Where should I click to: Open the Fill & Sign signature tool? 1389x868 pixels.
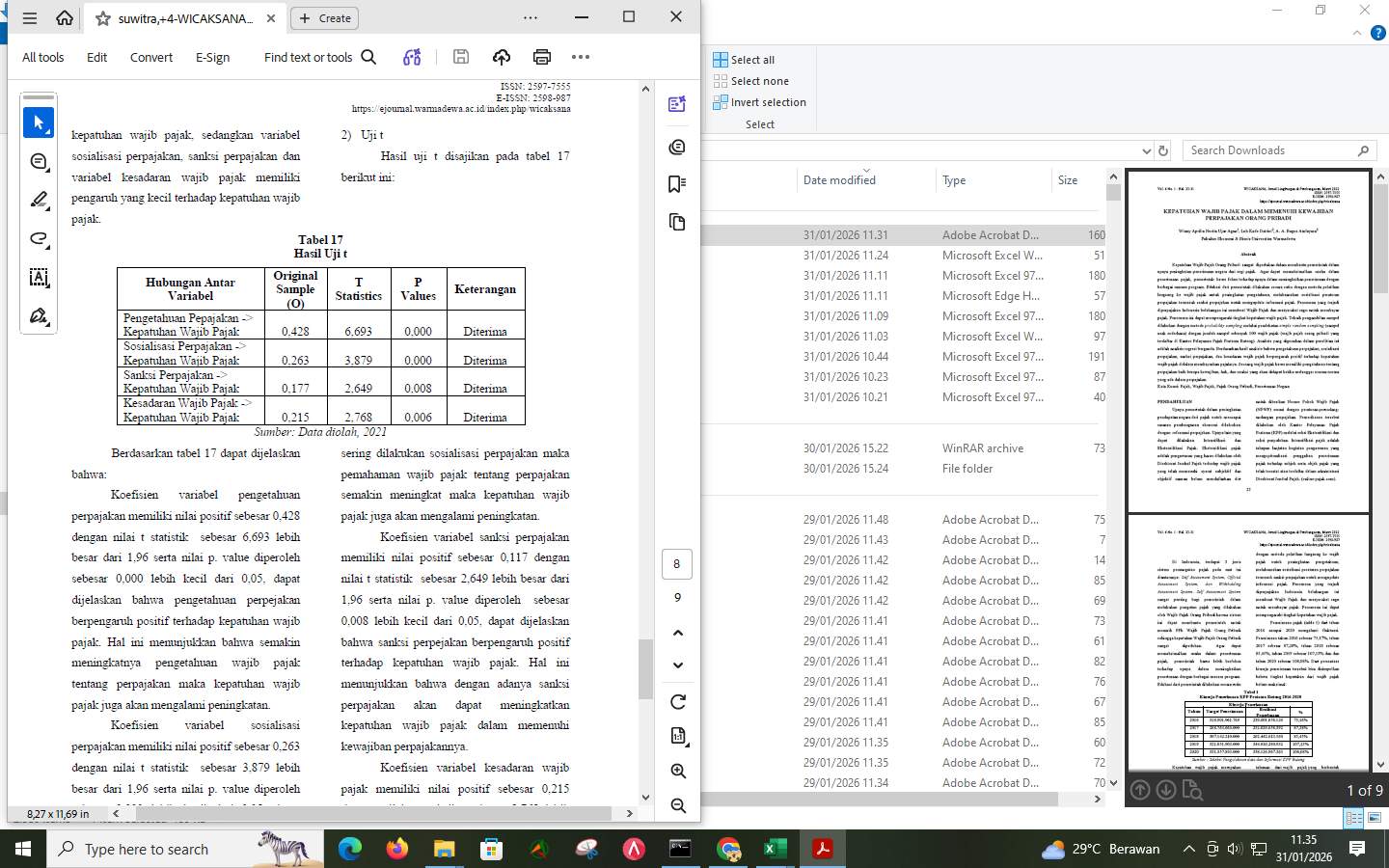pyautogui.click(x=38, y=315)
